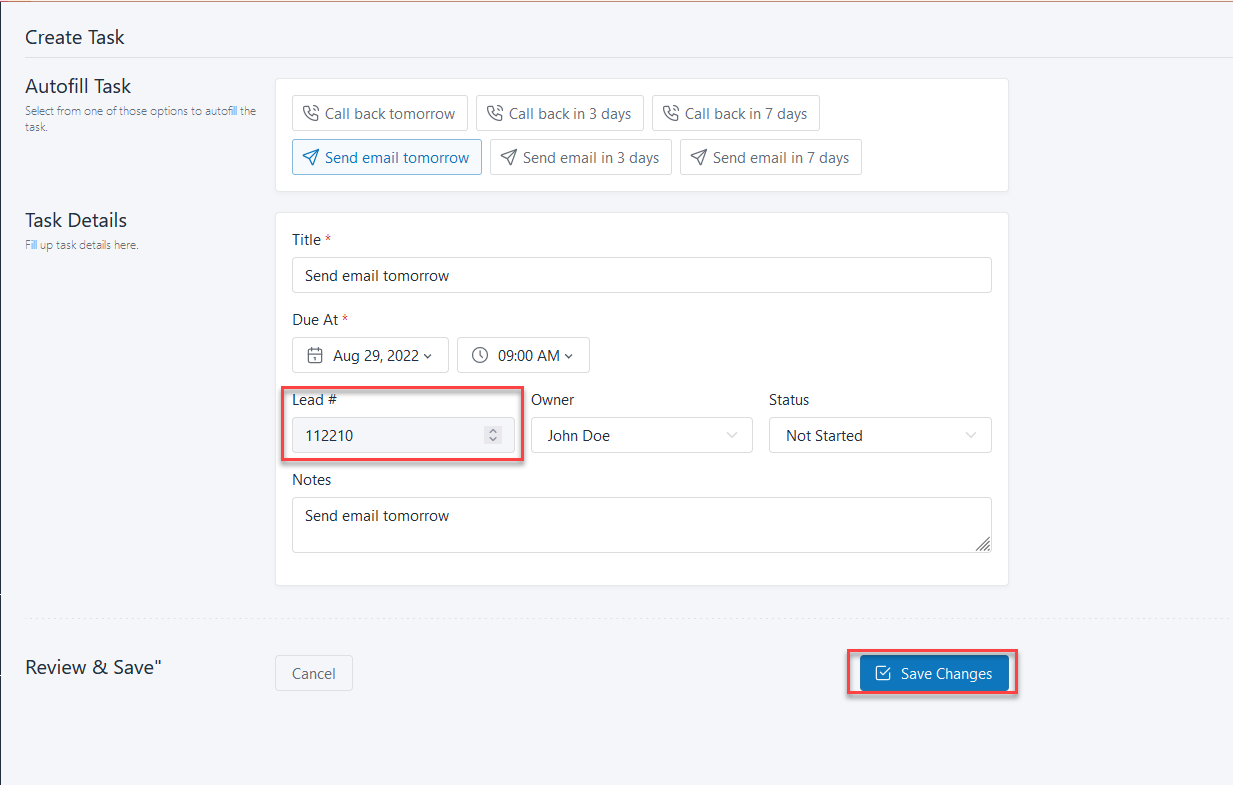This screenshot has width=1233, height=785.
Task: Click the phone icon on Call back in 7 days
Action: tap(670, 113)
